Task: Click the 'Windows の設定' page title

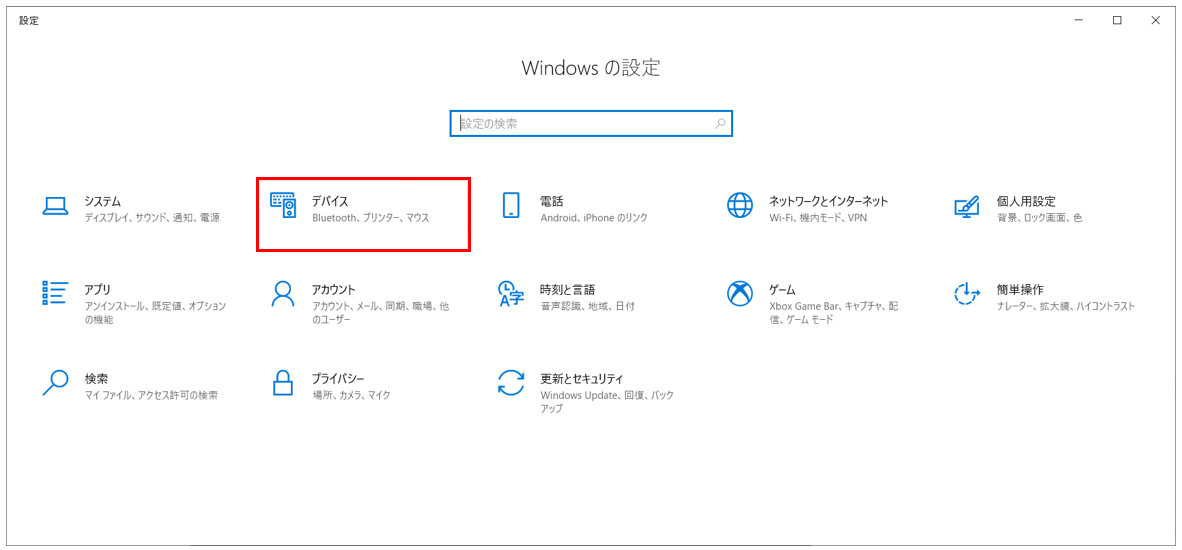Action: [x=590, y=69]
